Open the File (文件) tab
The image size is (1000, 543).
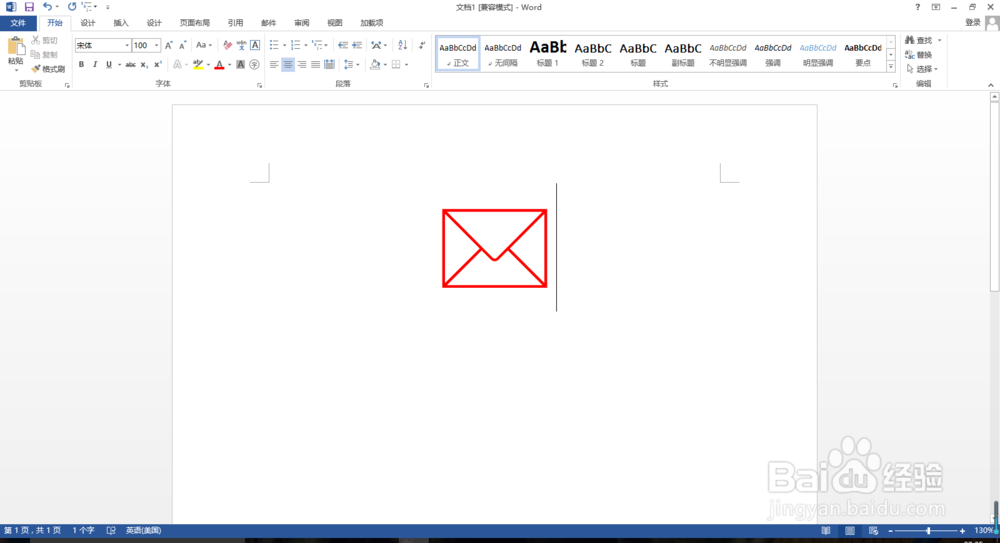(18, 23)
